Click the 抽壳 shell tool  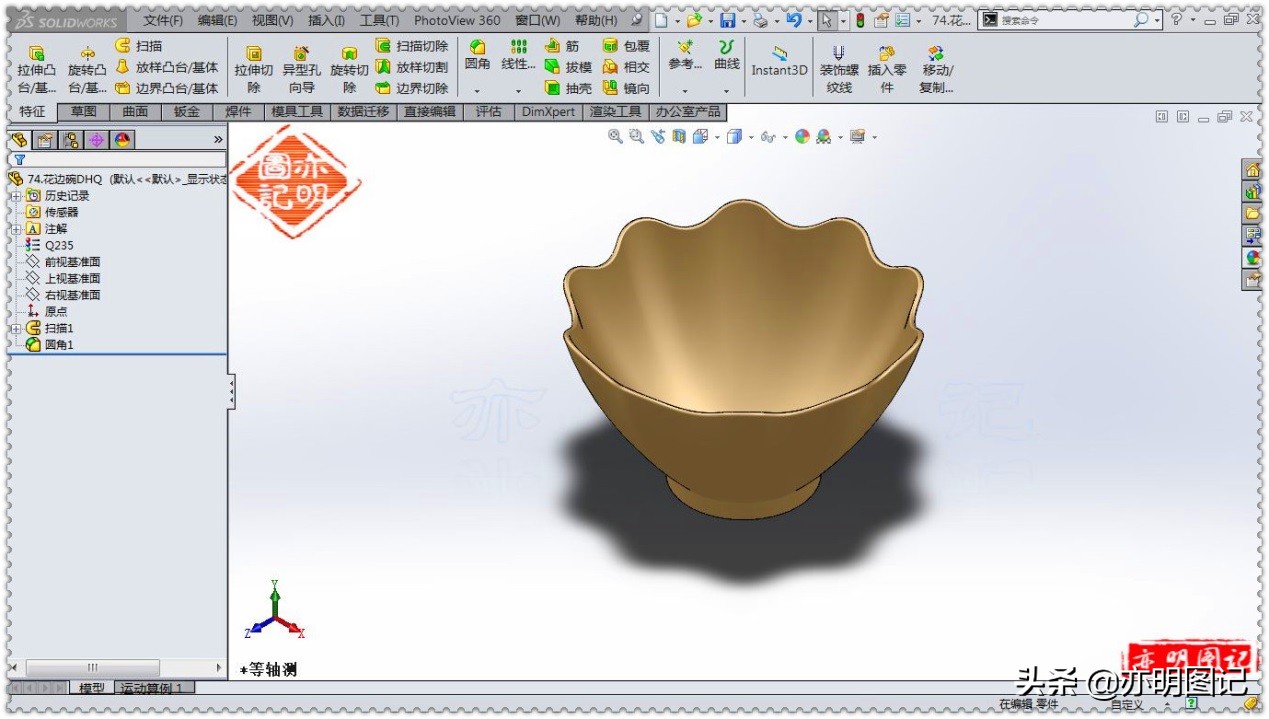[x=568, y=88]
